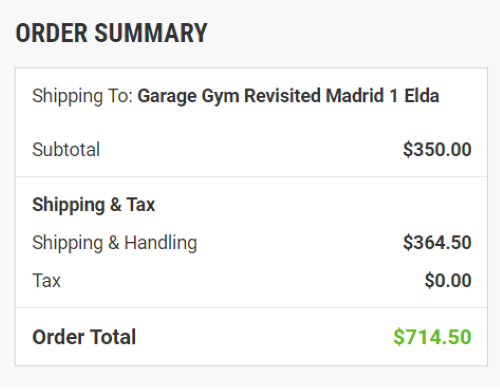Click the ORDER SUMMARY heading
This screenshot has height=392, width=500.
coord(111,33)
